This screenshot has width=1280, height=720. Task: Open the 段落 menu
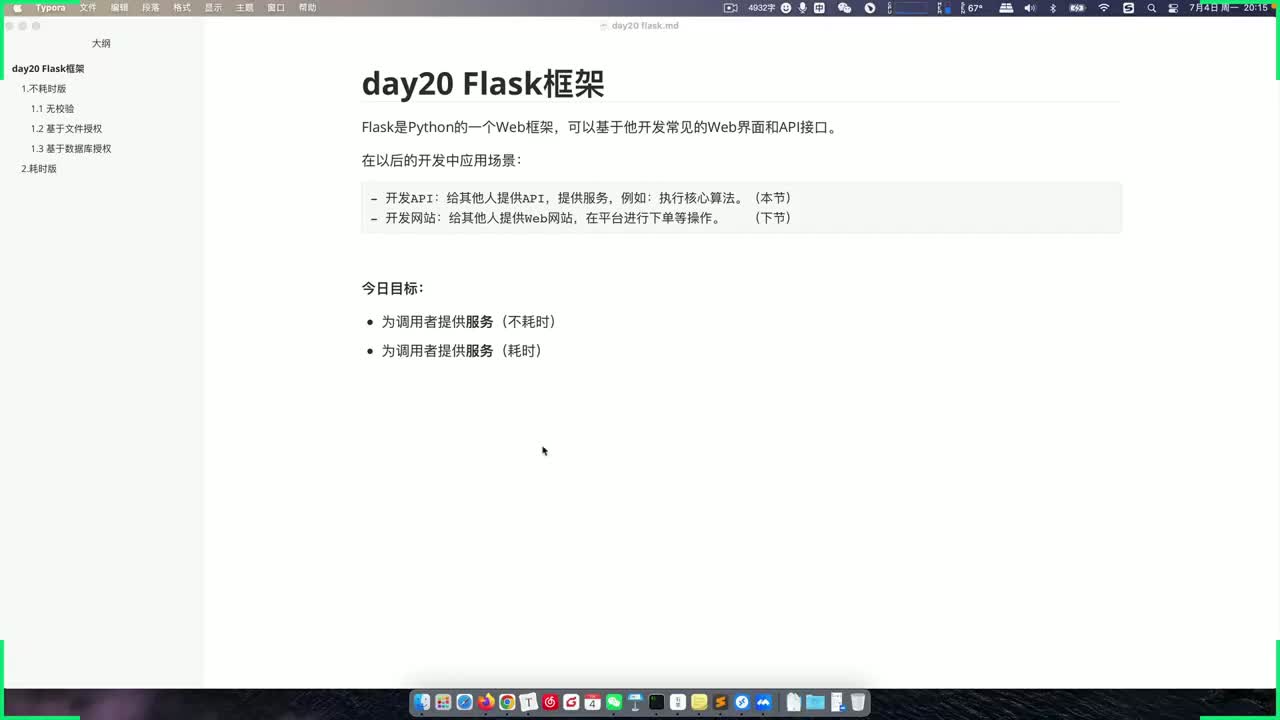point(150,7)
